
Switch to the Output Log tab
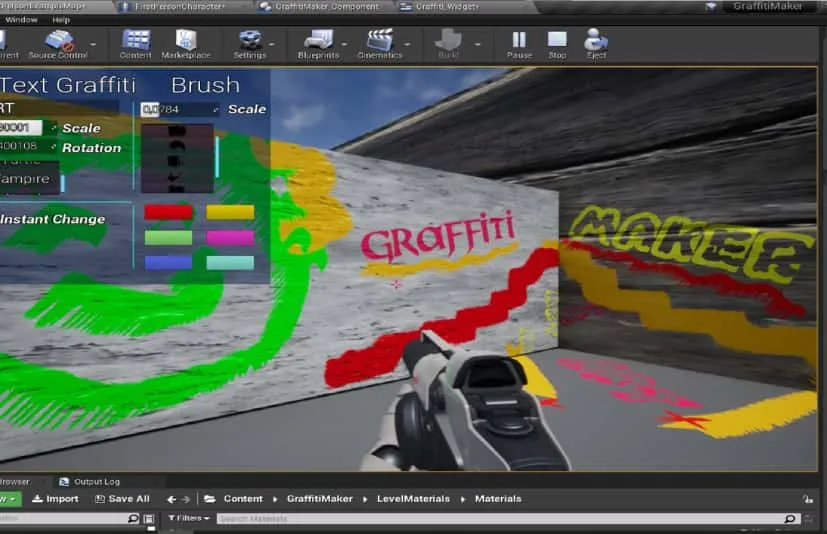(x=96, y=482)
